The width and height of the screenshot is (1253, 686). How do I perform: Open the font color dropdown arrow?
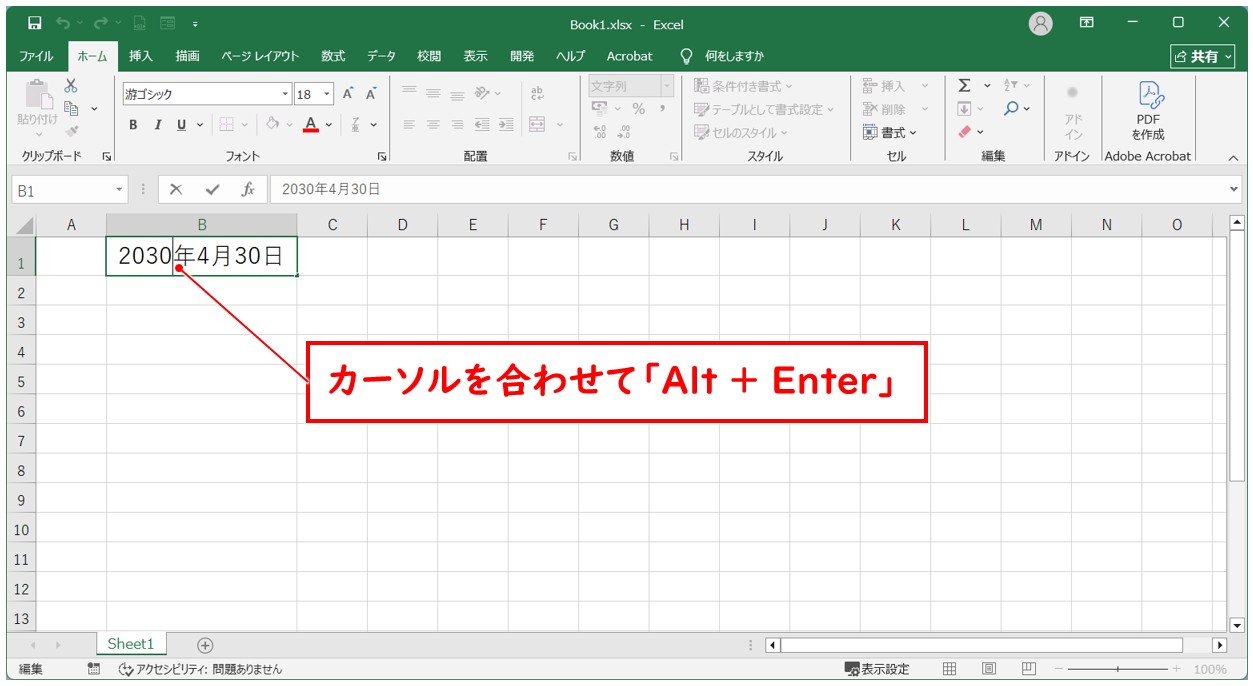tap(331, 125)
